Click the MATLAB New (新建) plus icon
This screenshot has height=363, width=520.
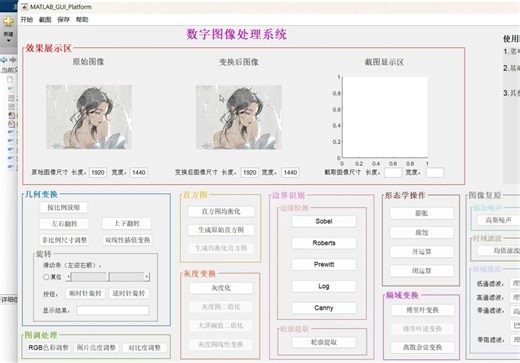tap(8, 22)
